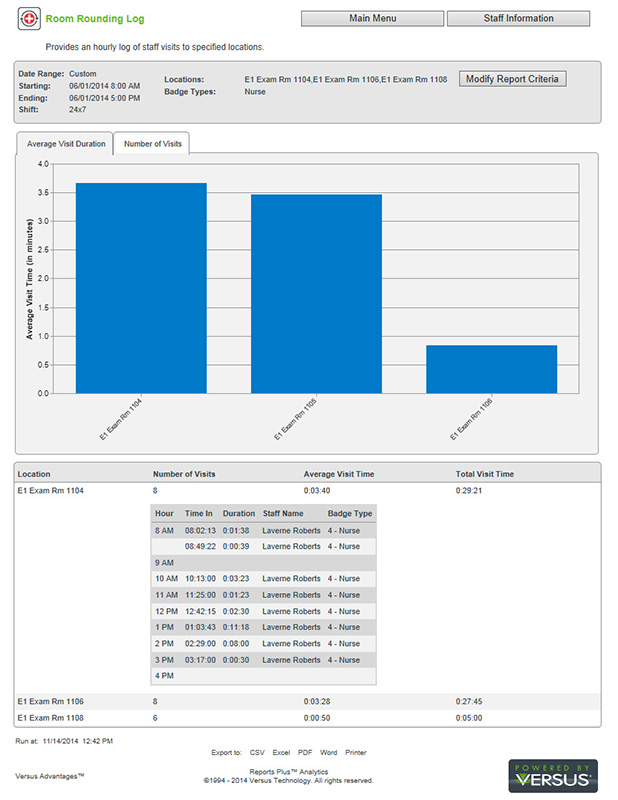This screenshot has width=618, height=800.
Task: Export the report to Excel
Action: pyautogui.click(x=282, y=752)
